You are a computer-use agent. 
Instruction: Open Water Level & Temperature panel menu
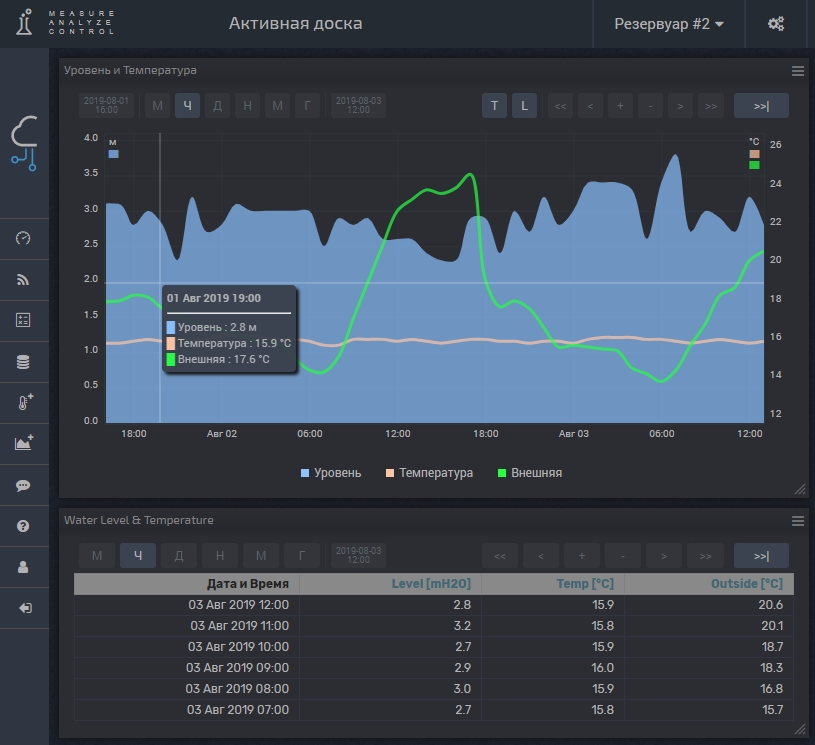[x=797, y=521]
